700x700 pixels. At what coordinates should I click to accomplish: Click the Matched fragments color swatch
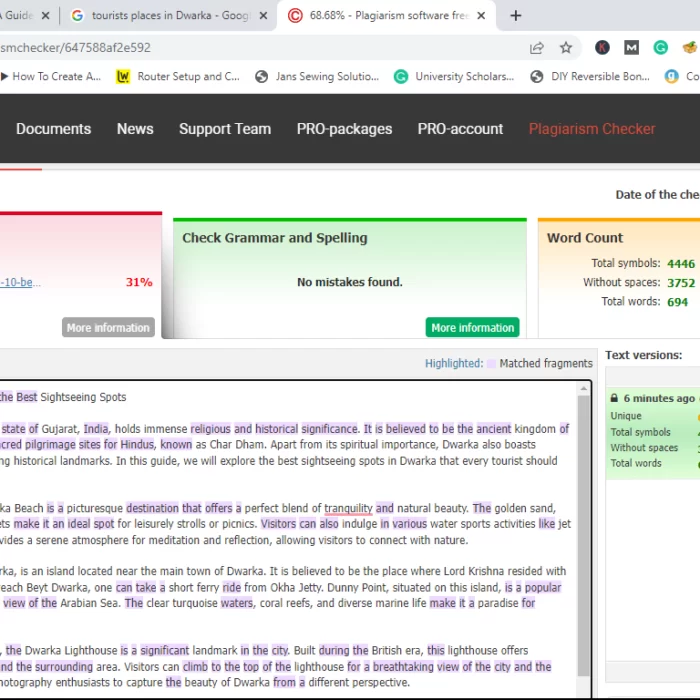click(491, 364)
